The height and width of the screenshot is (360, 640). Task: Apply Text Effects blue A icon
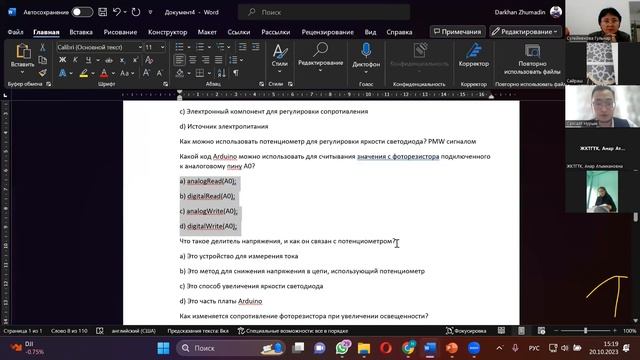[x=62, y=73]
